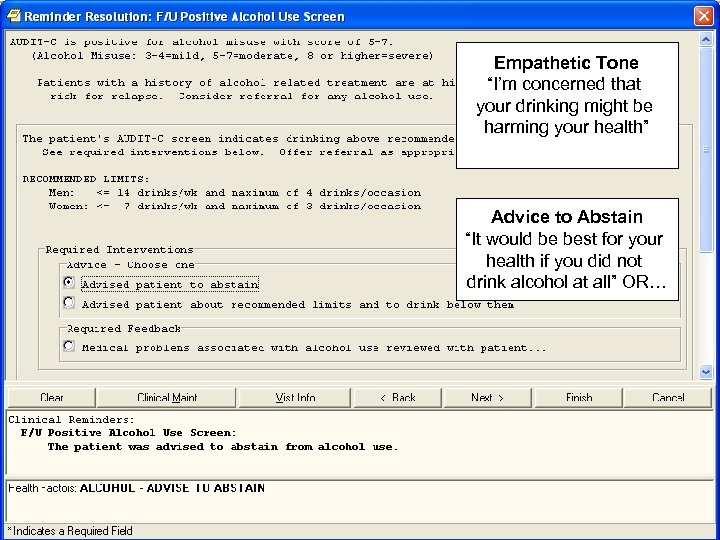Go Back to previous reminder

click(398, 398)
